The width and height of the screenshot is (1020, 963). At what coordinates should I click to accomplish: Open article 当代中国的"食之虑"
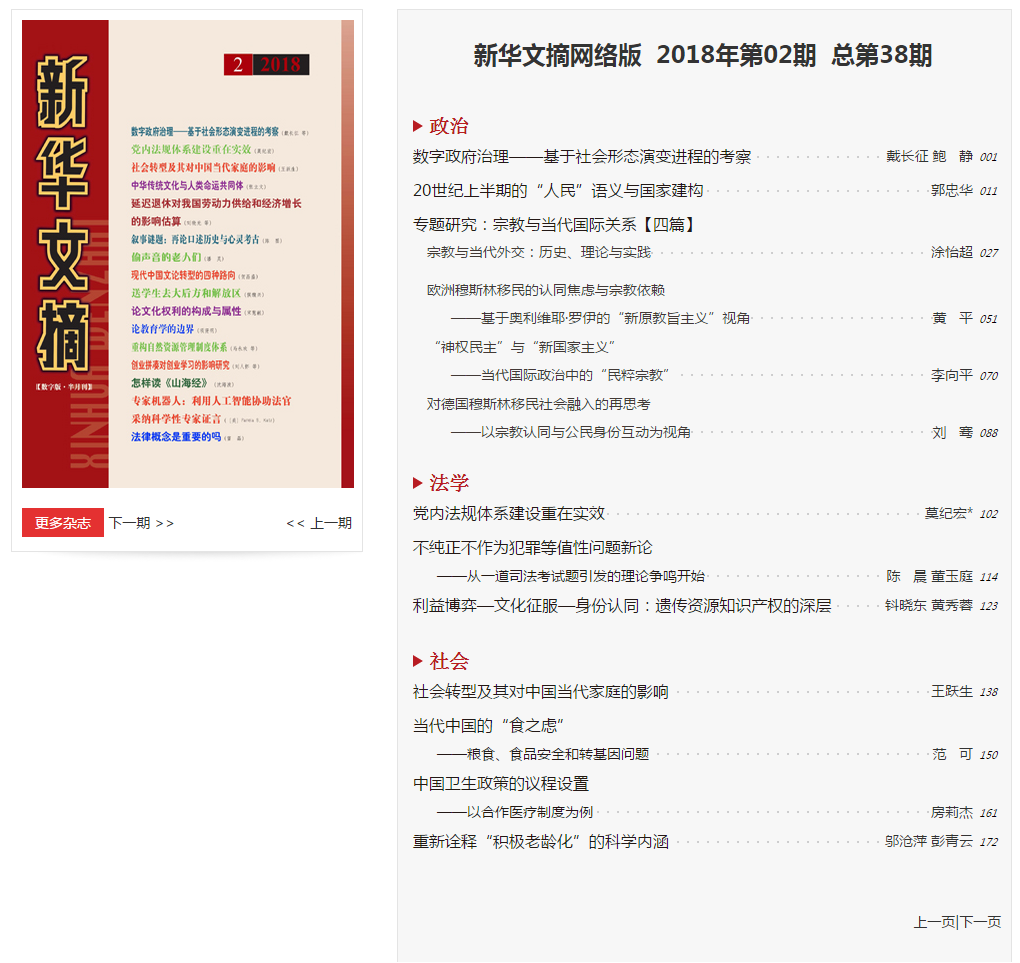point(489,726)
